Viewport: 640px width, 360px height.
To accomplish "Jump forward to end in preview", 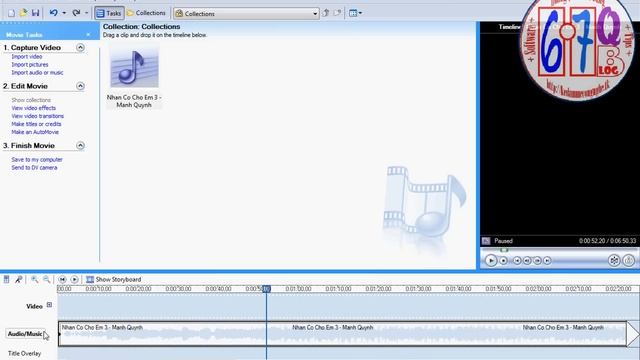I will pyautogui.click(x=547, y=260).
